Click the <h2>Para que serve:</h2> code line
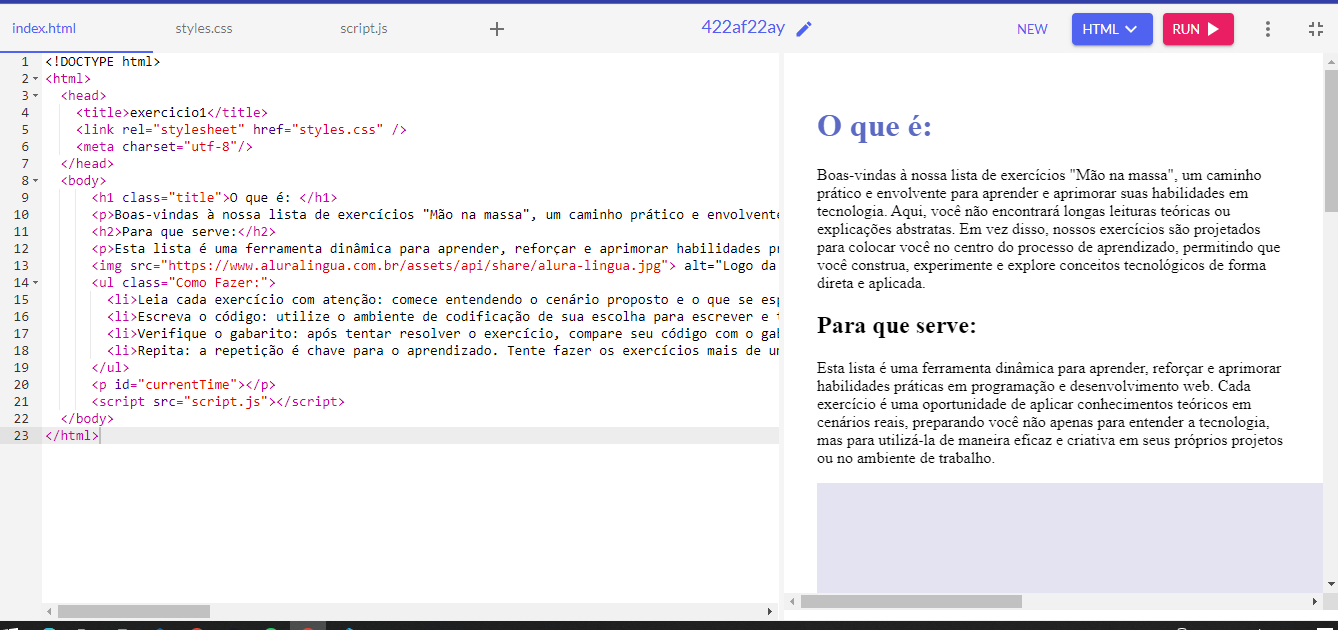 pos(183,232)
